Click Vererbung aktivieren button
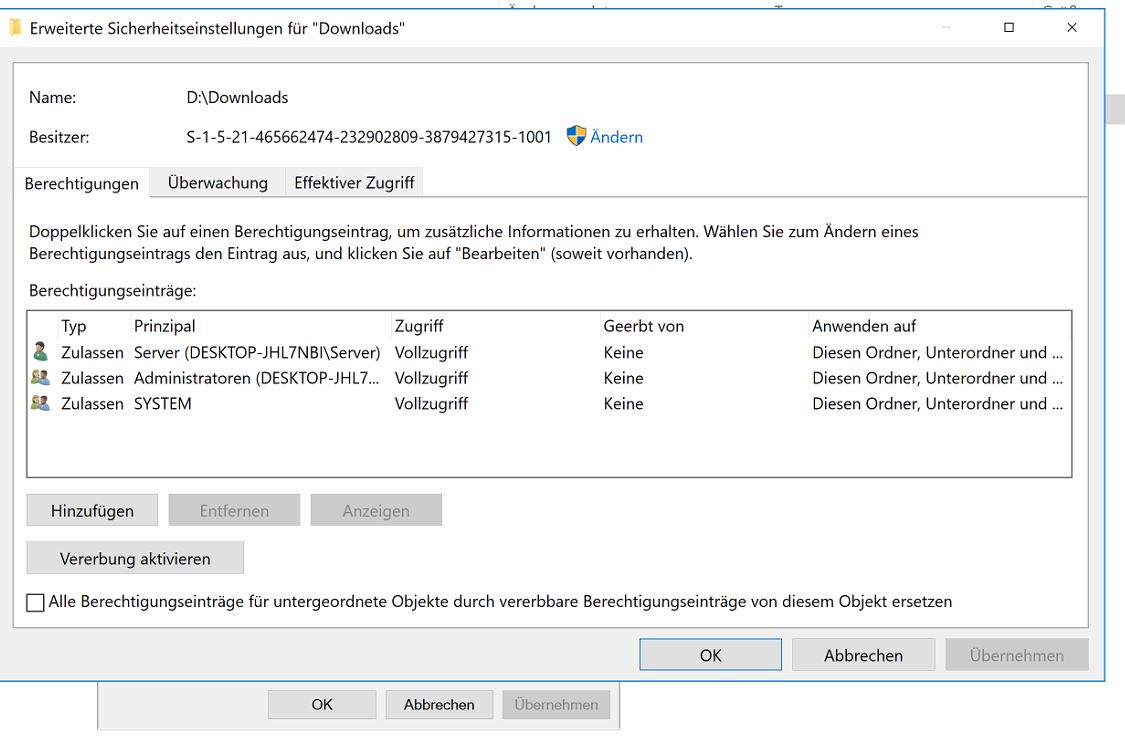The height and width of the screenshot is (738, 1125). [x=135, y=558]
